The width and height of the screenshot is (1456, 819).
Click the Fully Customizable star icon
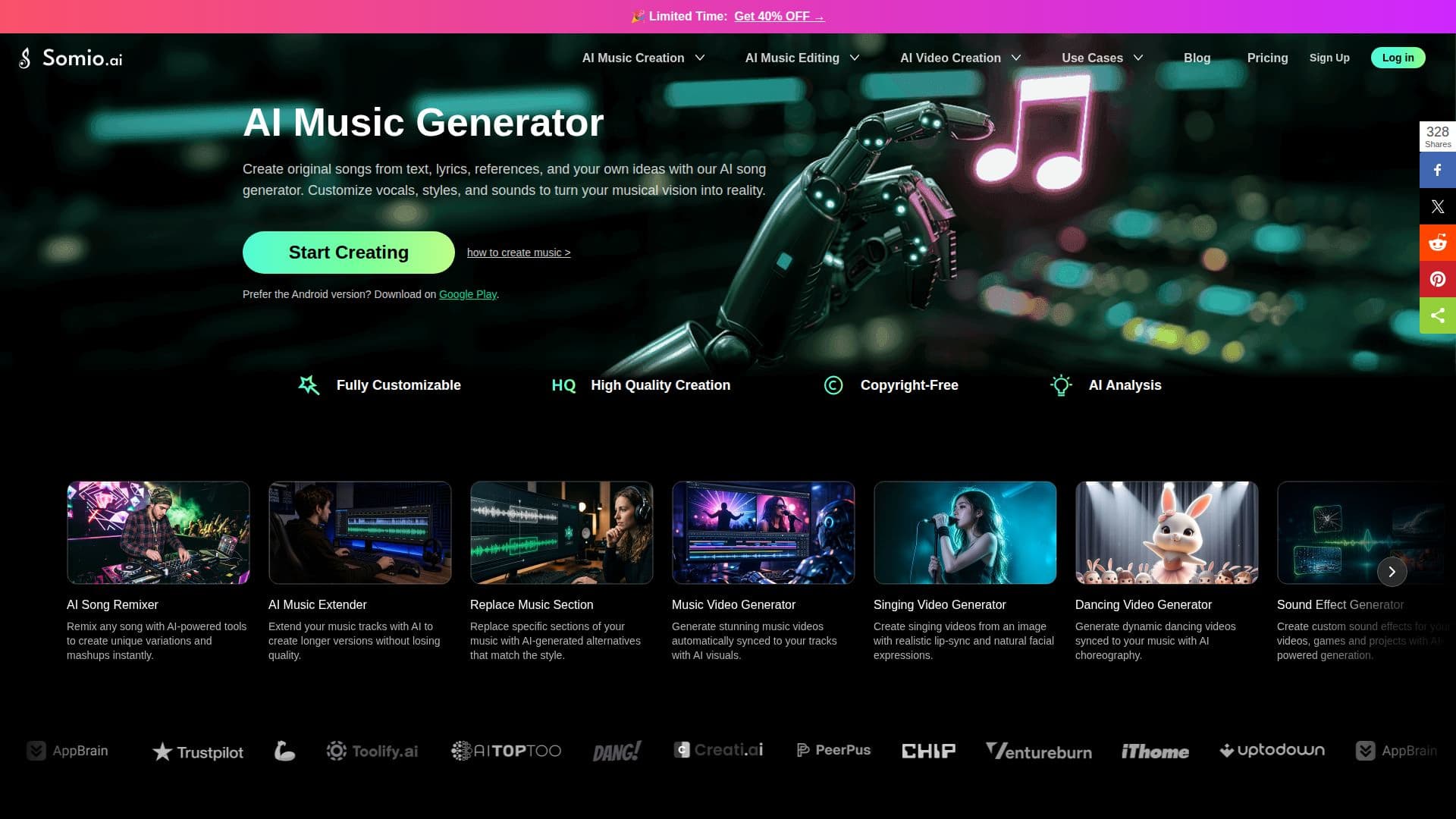coord(309,385)
